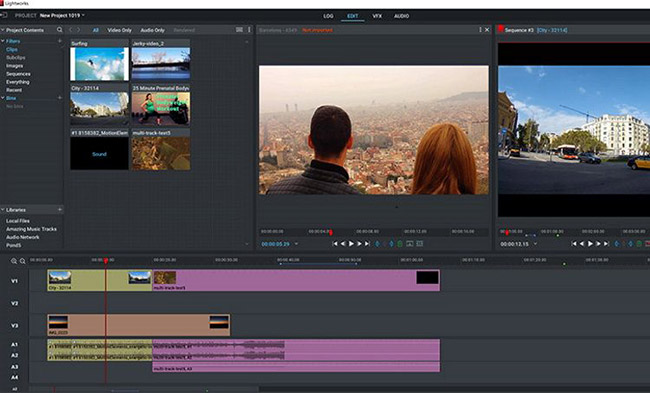650x393 pixels.
Task: Close the source viewer panel
Action: coord(487,30)
